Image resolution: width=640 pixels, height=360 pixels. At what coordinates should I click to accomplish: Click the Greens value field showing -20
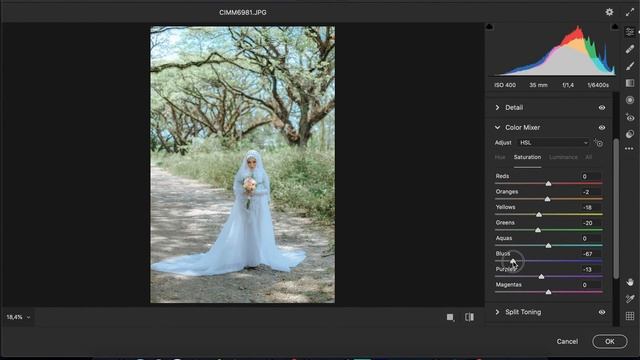(591, 223)
